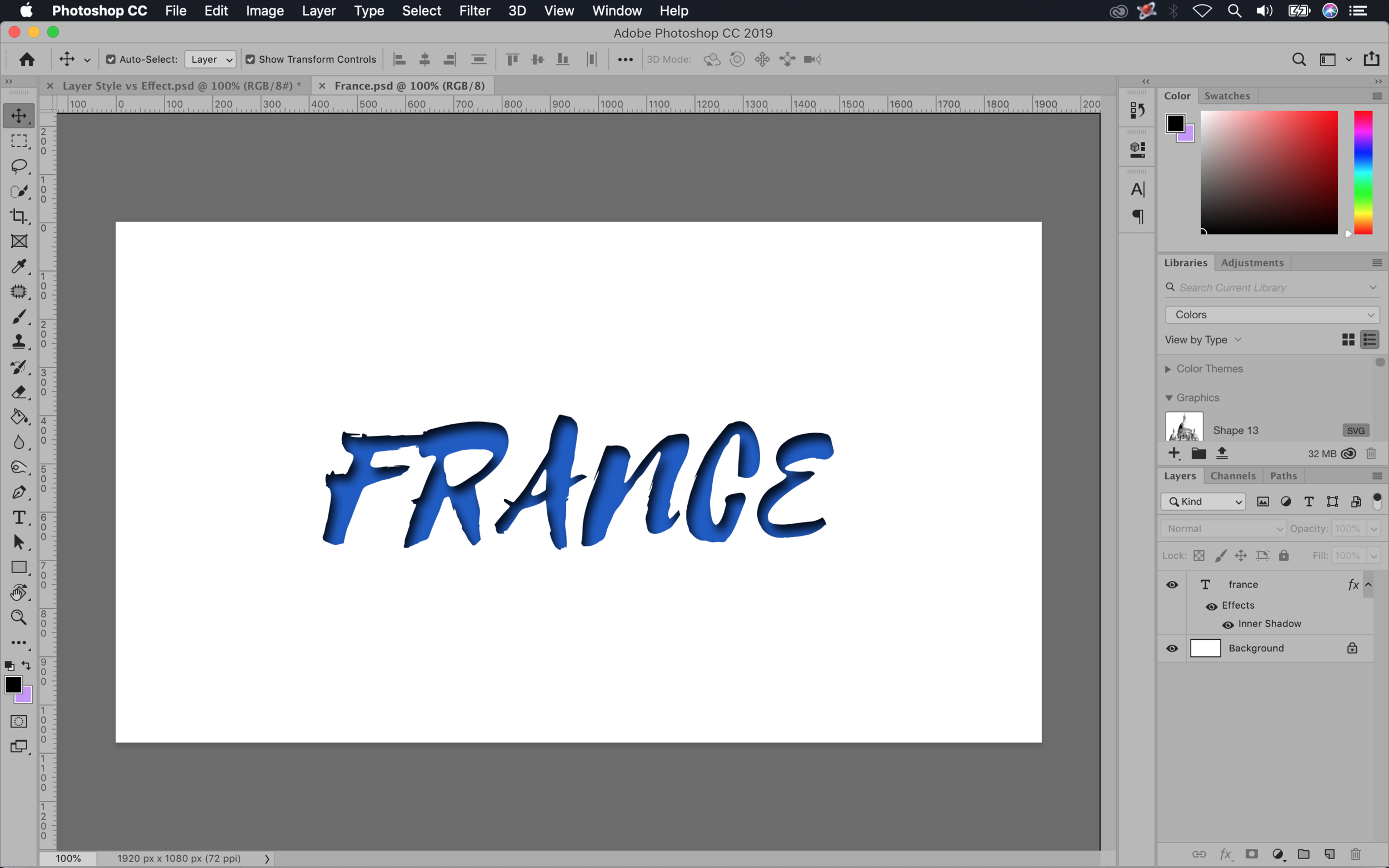Open the Layer menu
Viewport: 1389px width, 868px height.
click(x=319, y=11)
